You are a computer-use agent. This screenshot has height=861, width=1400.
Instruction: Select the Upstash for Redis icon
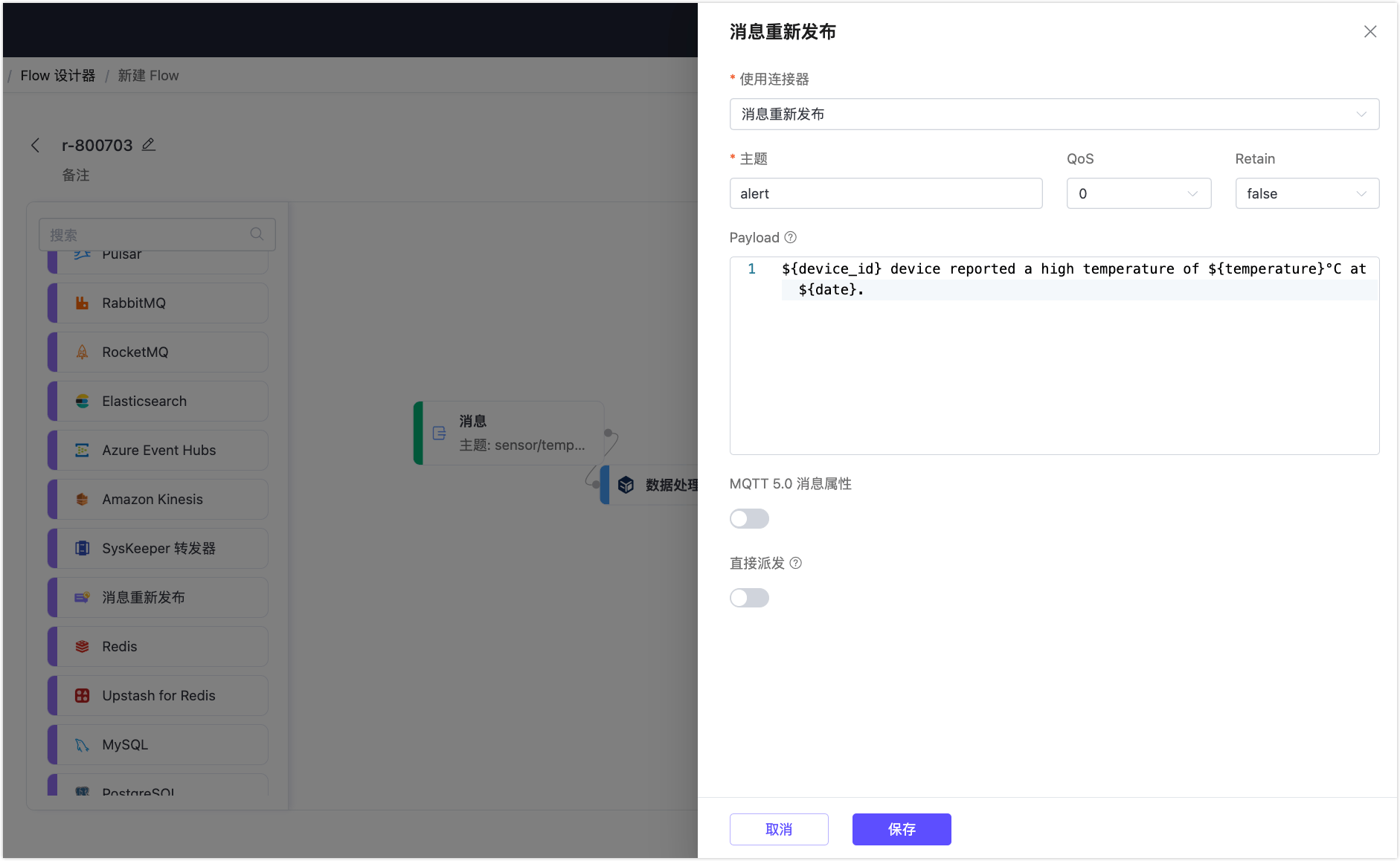(x=83, y=695)
